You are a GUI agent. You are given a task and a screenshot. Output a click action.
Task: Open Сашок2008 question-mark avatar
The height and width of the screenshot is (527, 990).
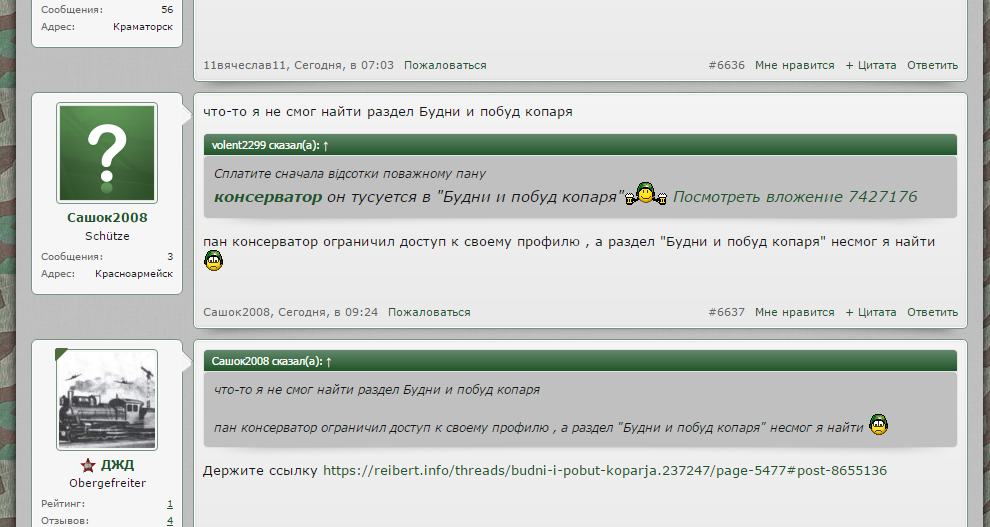pos(107,153)
